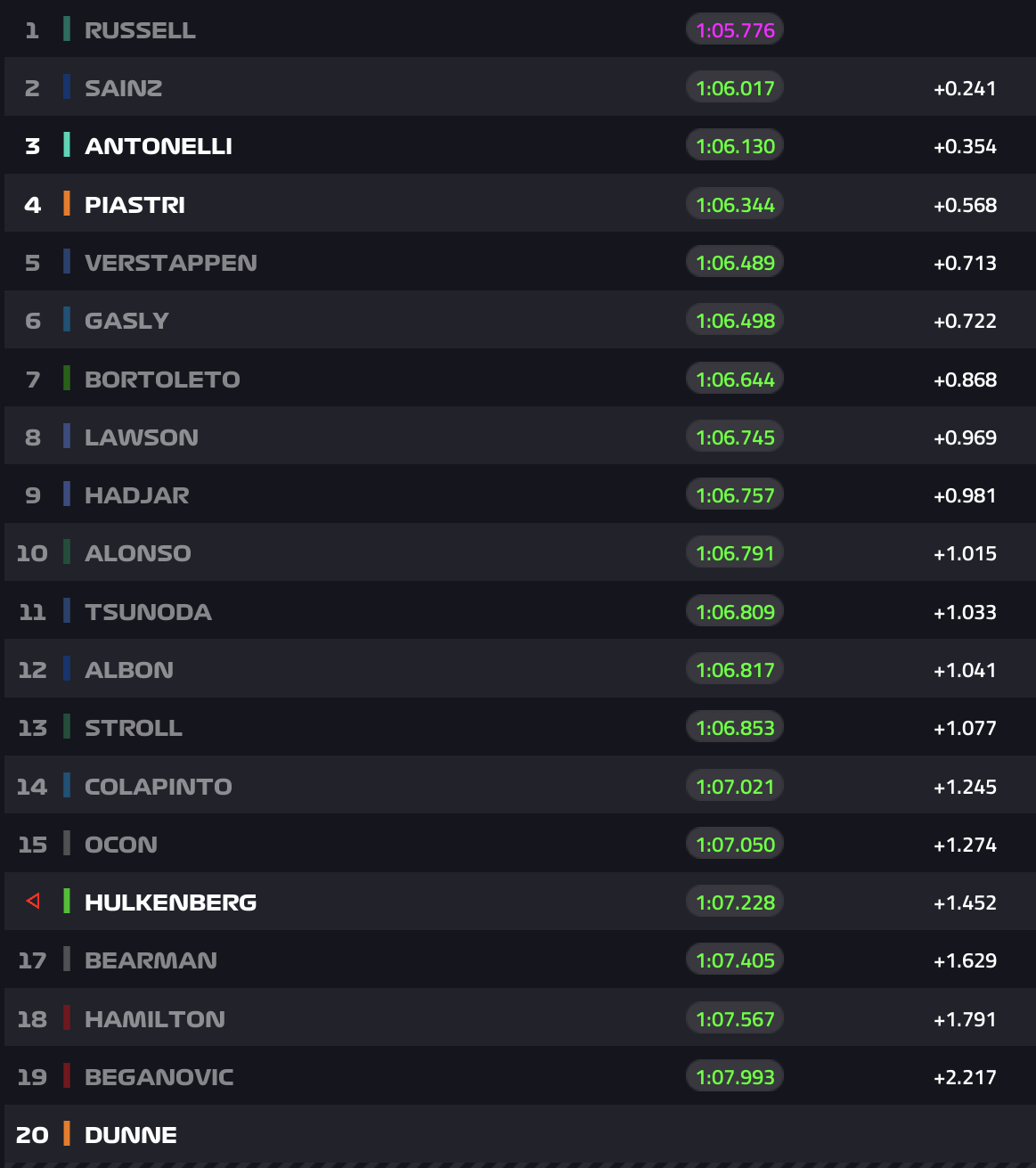The image size is (1036, 1168).
Task: Click the red triangle icon beside Hulkenberg
Action: coord(33,902)
